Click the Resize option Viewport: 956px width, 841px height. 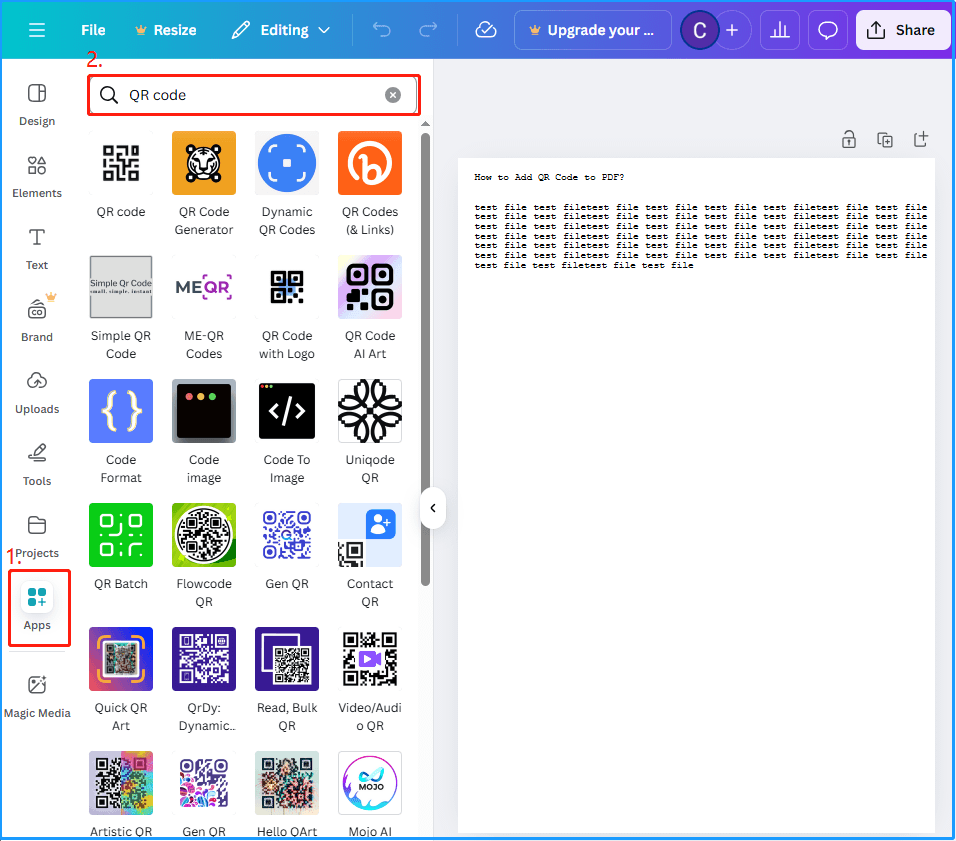pyautogui.click(x=165, y=30)
